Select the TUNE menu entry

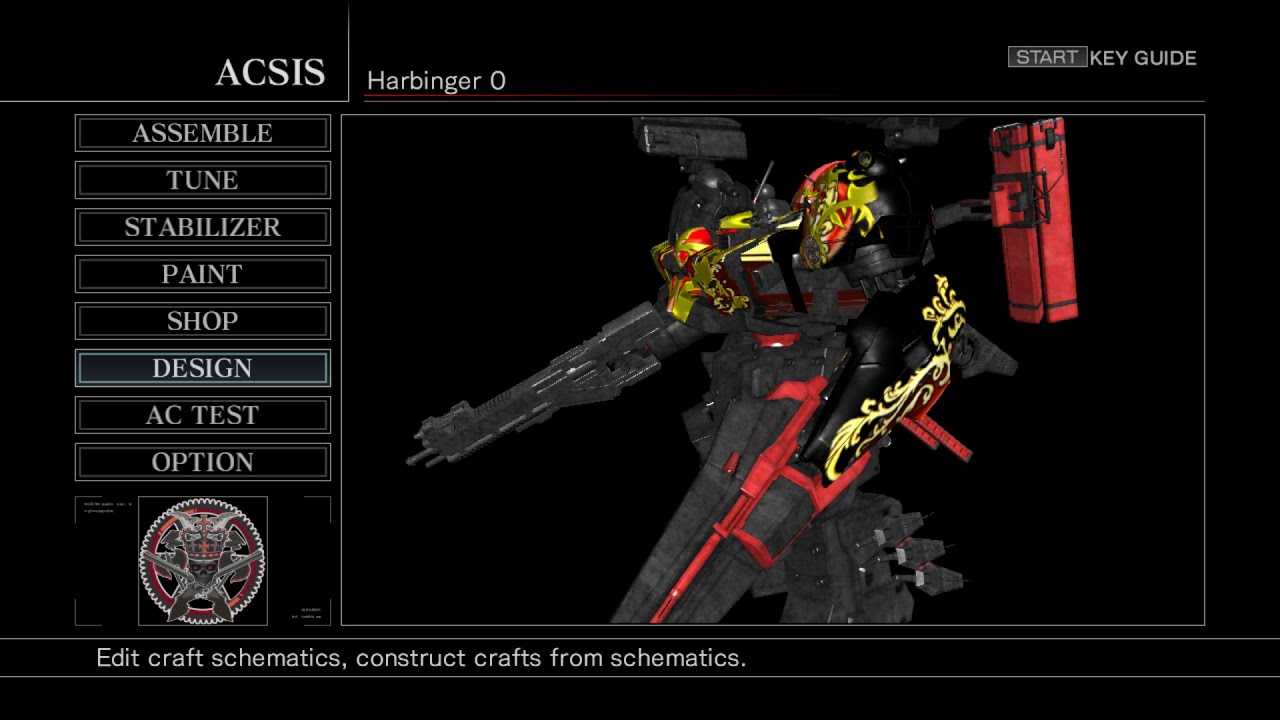[202, 180]
